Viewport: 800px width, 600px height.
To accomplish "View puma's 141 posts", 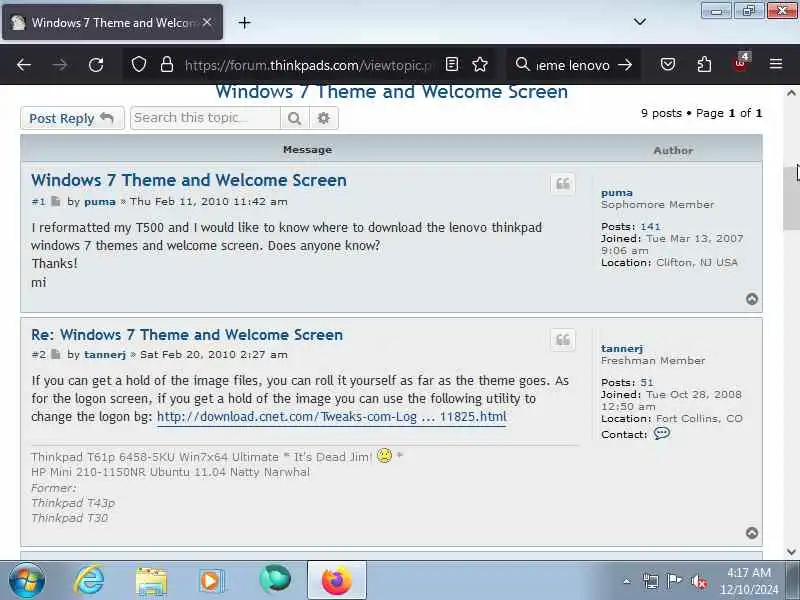I will tap(651, 227).
